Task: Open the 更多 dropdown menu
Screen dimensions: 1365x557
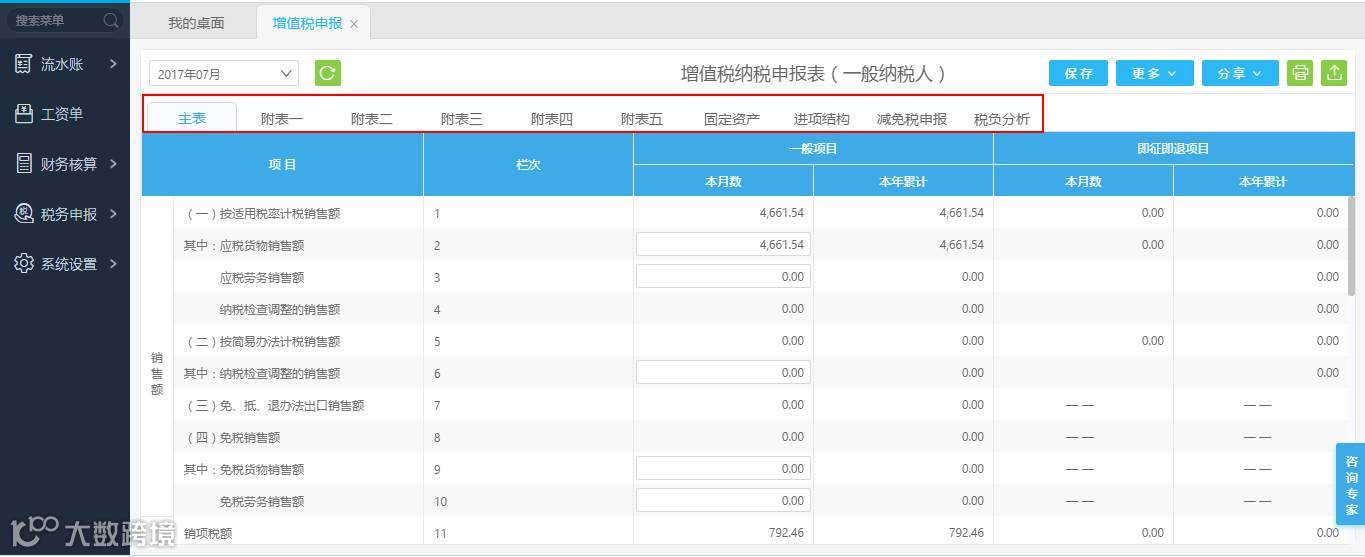Action: click(x=1154, y=73)
